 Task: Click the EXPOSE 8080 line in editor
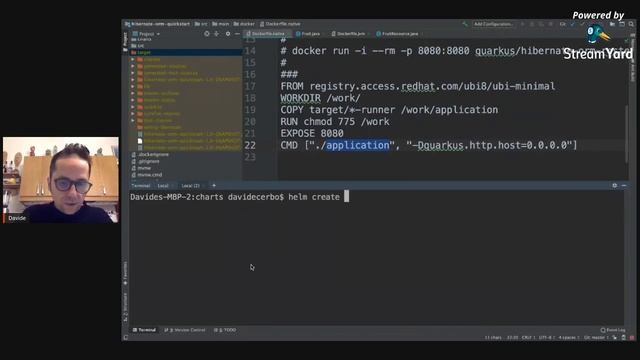pos(312,133)
